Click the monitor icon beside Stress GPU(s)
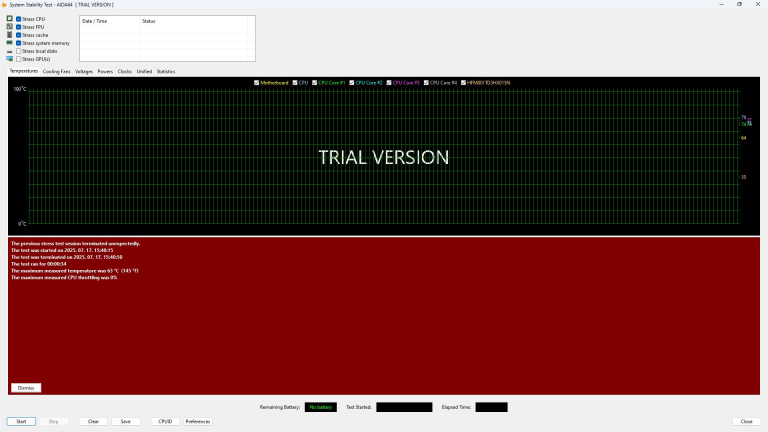The width and height of the screenshot is (768, 432). [x=9, y=59]
